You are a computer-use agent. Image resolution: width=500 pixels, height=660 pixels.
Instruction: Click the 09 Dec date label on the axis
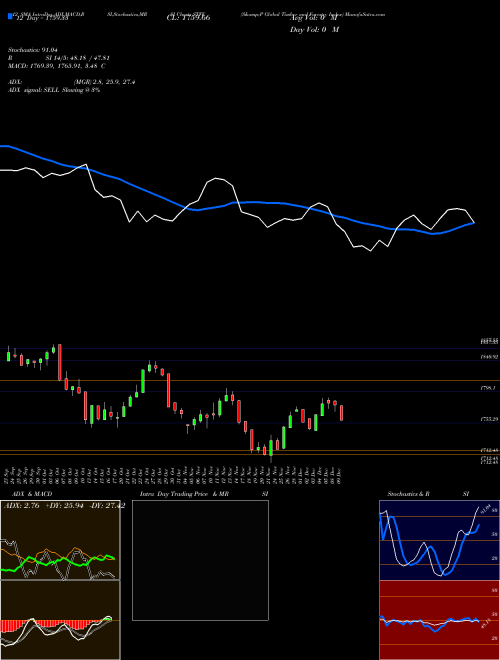[340, 474]
